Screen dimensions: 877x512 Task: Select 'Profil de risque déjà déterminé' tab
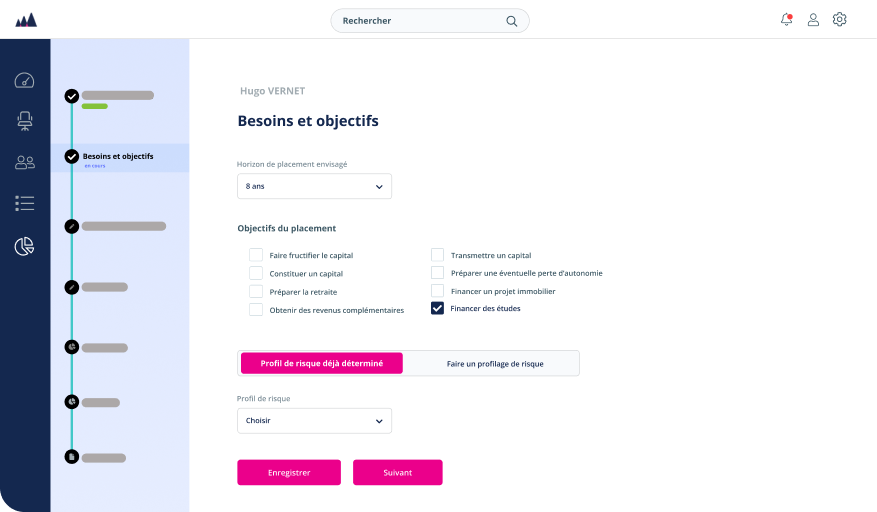pyautogui.click(x=322, y=363)
